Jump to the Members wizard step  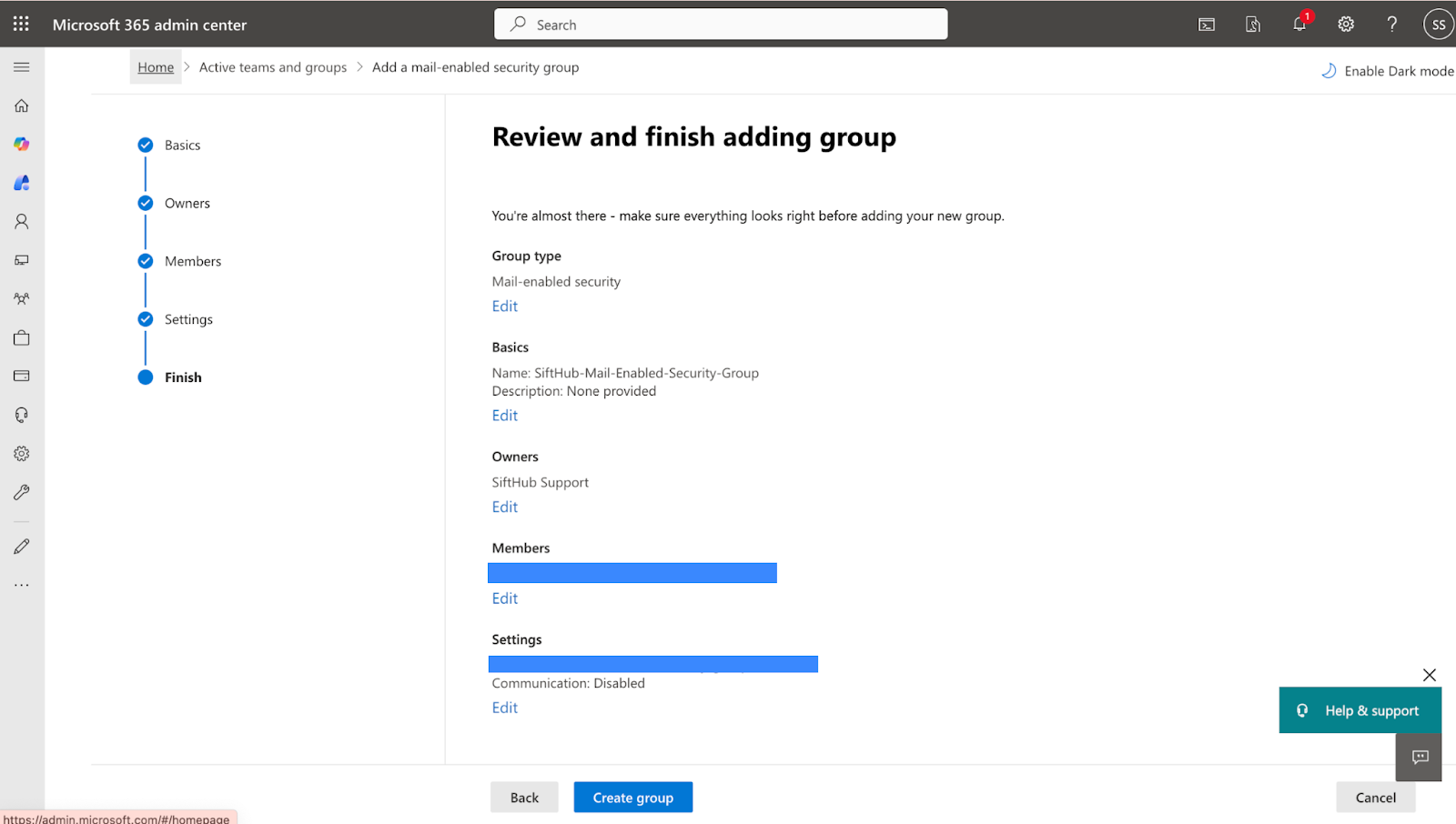click(x=192, y=262)
